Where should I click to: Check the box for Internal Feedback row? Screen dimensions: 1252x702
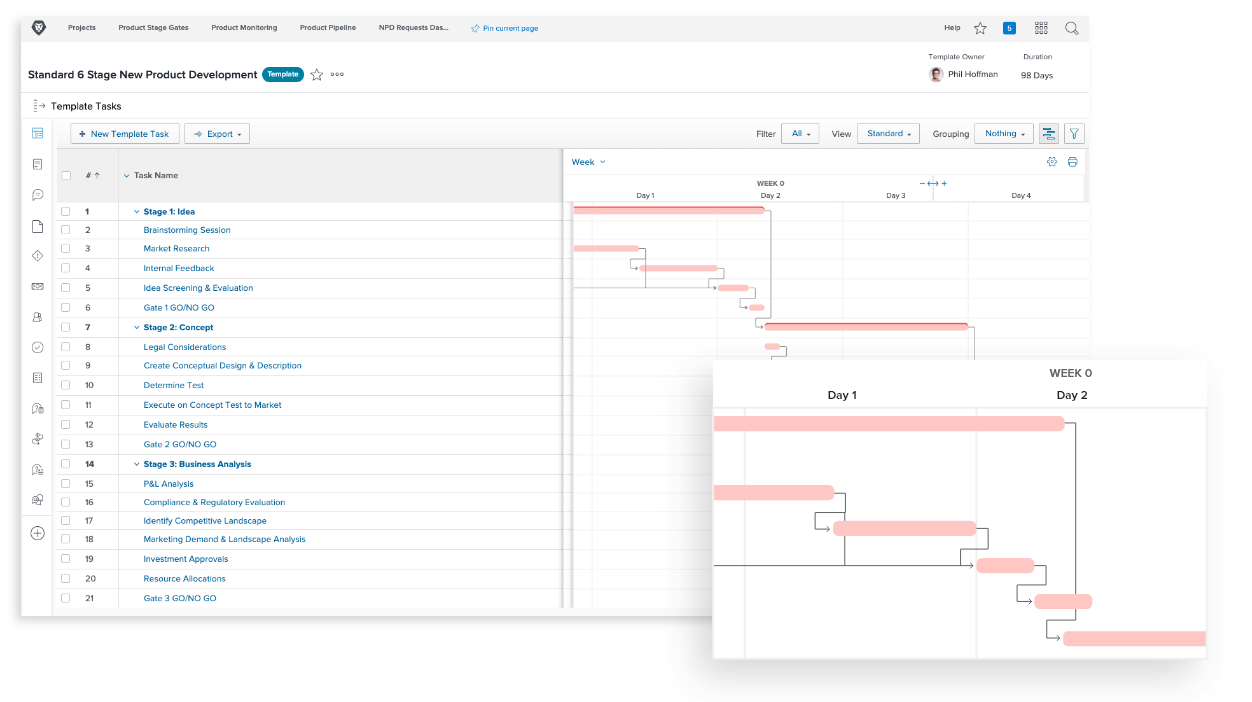coord(66,268)
